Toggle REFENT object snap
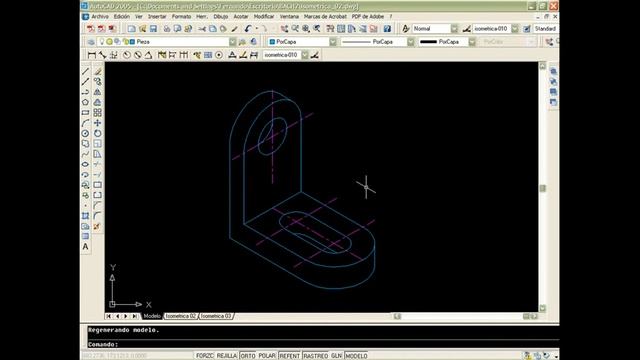 tap(289, 356)
